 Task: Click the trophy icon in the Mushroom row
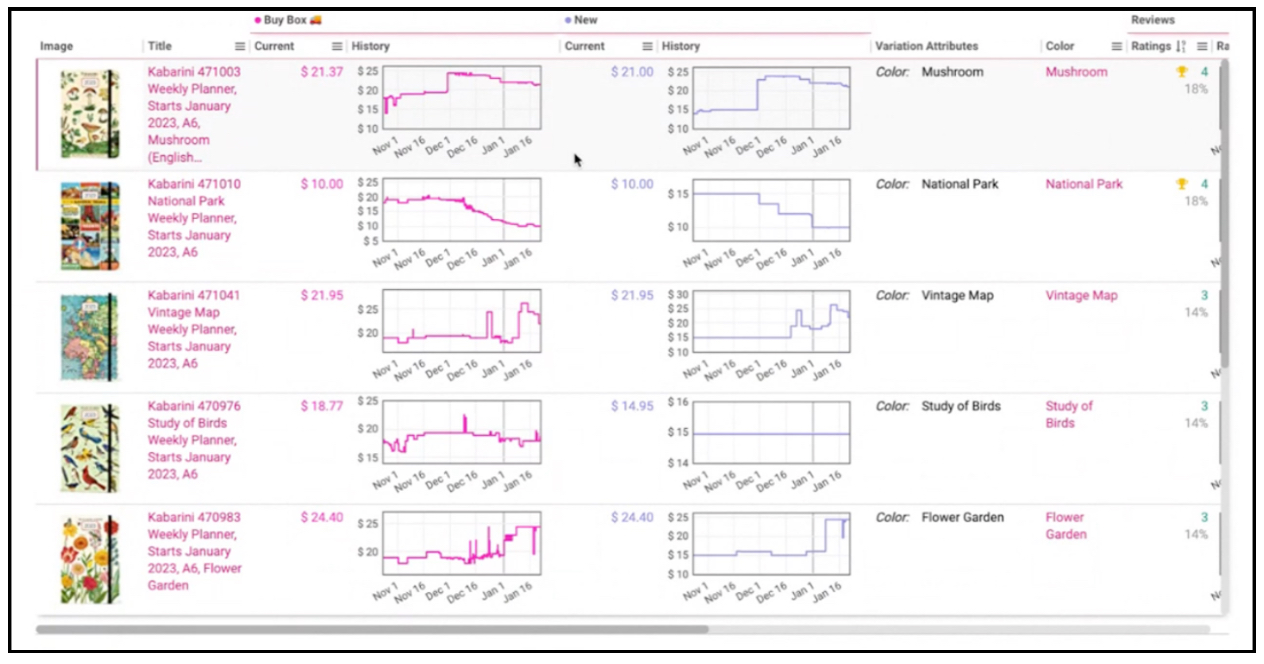(x=1181, y=72)
